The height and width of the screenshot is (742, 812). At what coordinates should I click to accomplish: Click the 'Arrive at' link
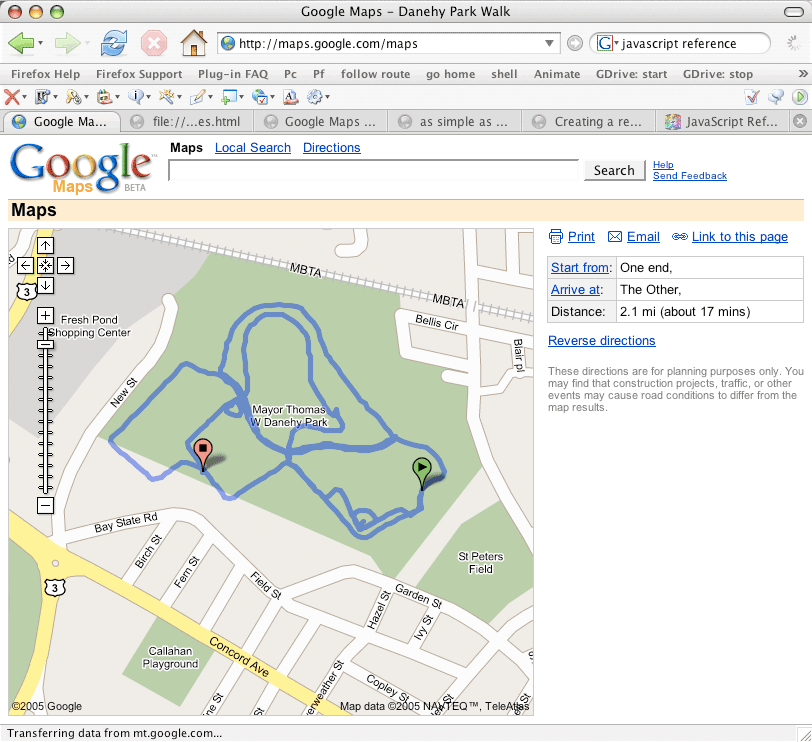point(575,289)
